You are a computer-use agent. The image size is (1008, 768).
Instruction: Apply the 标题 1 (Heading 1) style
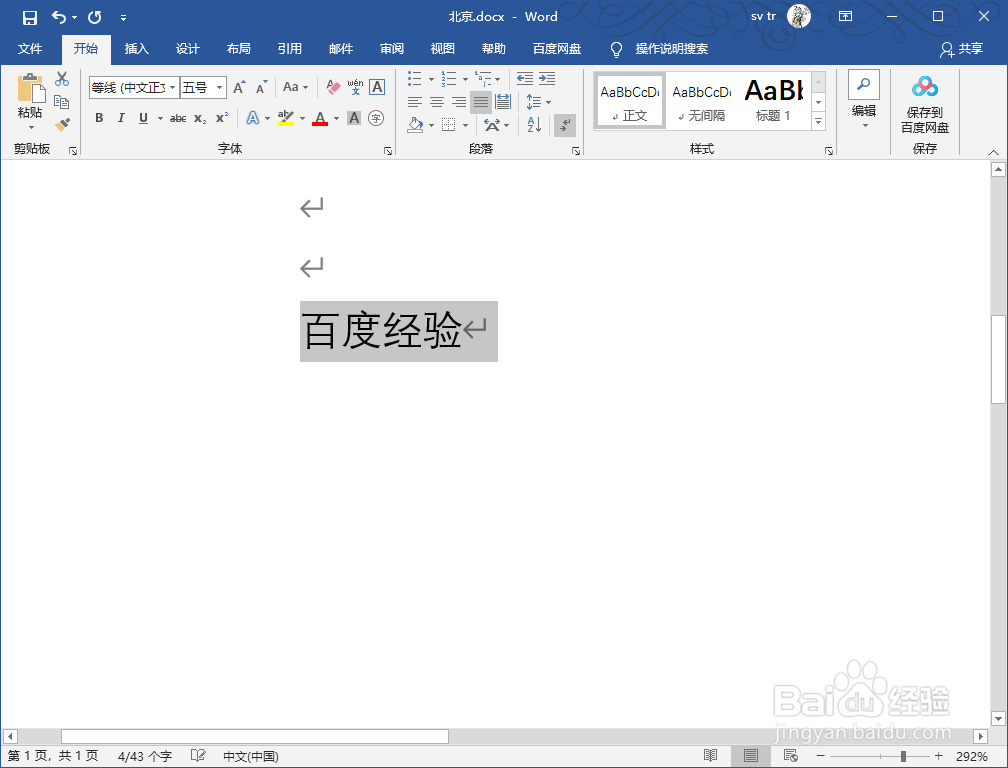tap(773, 101)
